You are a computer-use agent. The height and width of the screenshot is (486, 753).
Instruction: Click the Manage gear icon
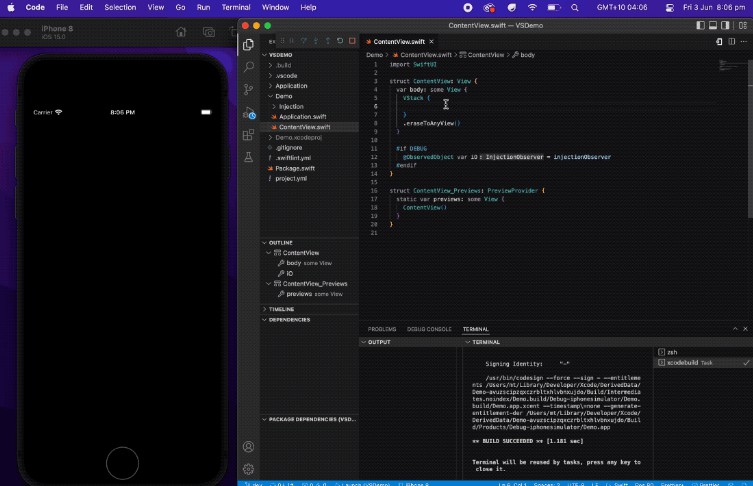pyautogui.click(x=248, y=468)
